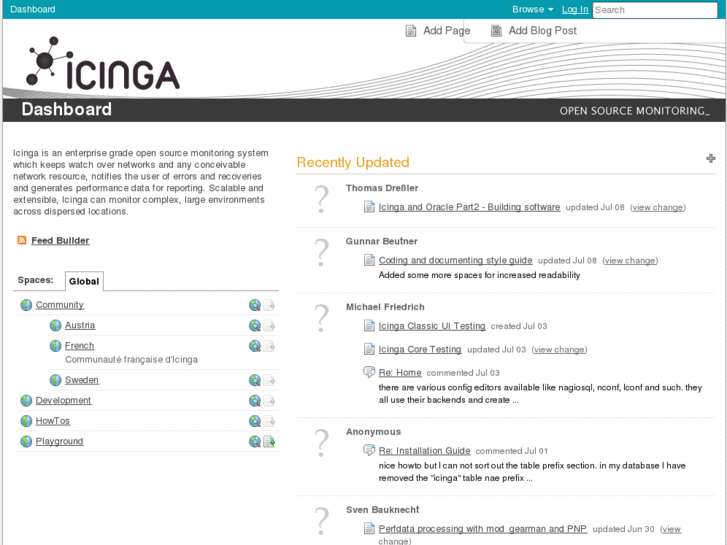Click comment icon beside Re: Installation Guide
Screen dimensions: 727x545
[369, 449]
